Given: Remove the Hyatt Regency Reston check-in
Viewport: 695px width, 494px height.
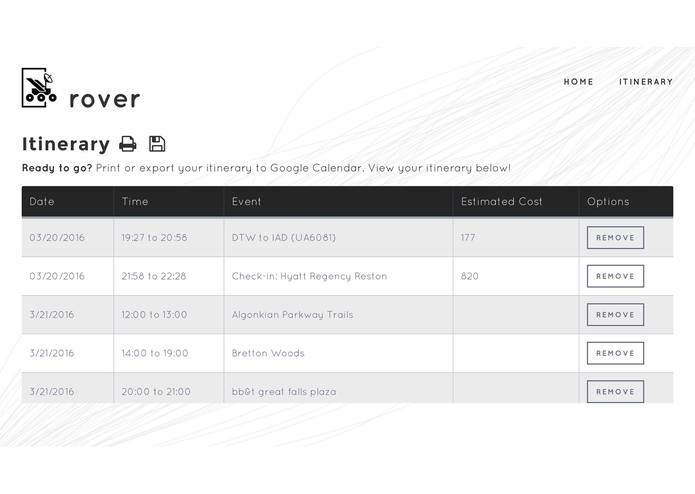Looking at the screenshot, I should pos(615,276).
